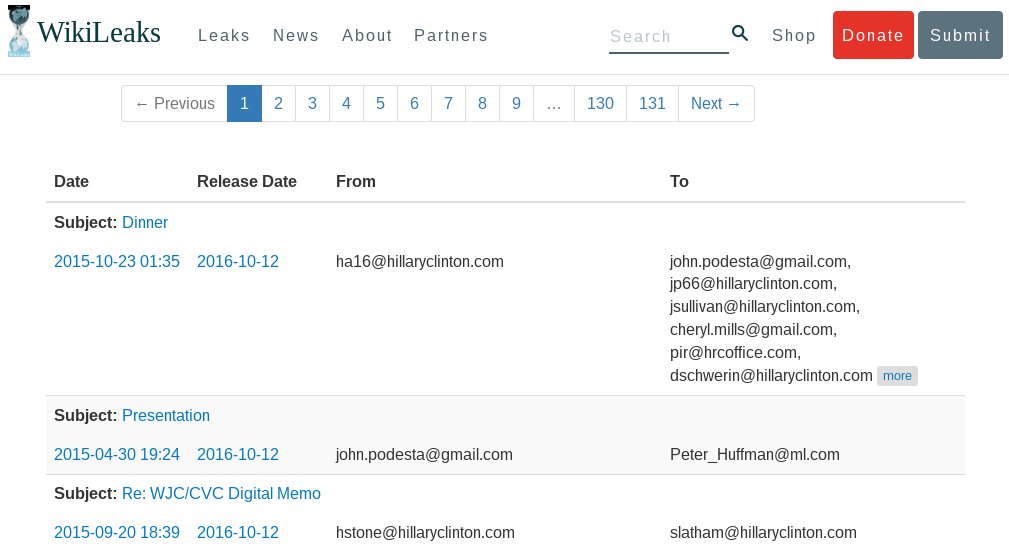
Task: Focus the Search input field
Action: point(669,37)
